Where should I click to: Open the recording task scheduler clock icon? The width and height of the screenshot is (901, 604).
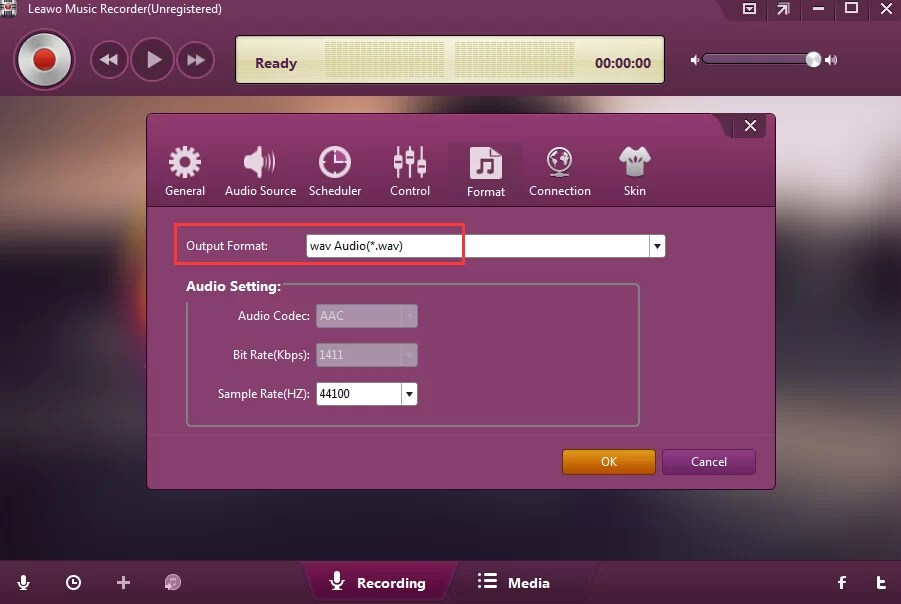coord(72,582)
